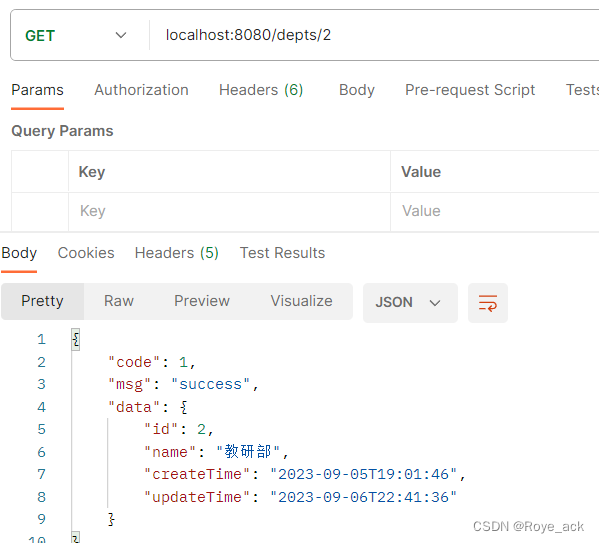Screen dimensions: 599x543
Task: Toggle the line wrap icon
Action: [x=488, y=303]
